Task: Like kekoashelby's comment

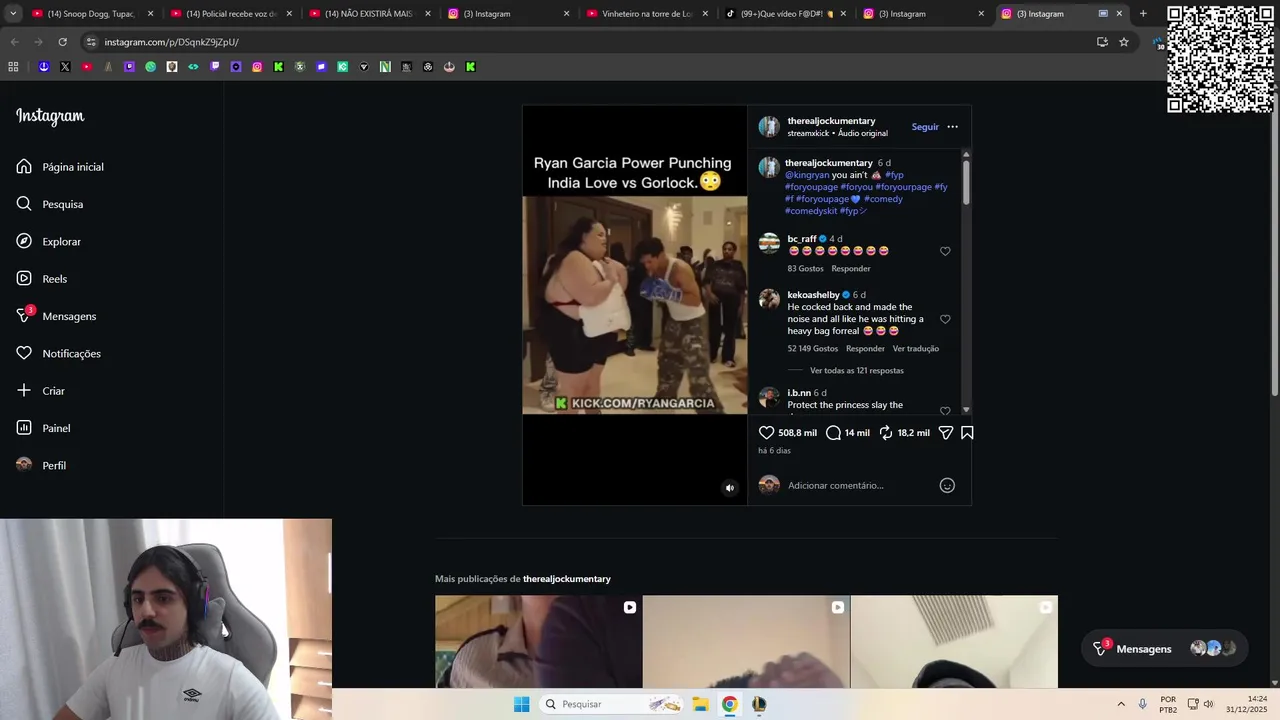Action: [x=945, y=319]
